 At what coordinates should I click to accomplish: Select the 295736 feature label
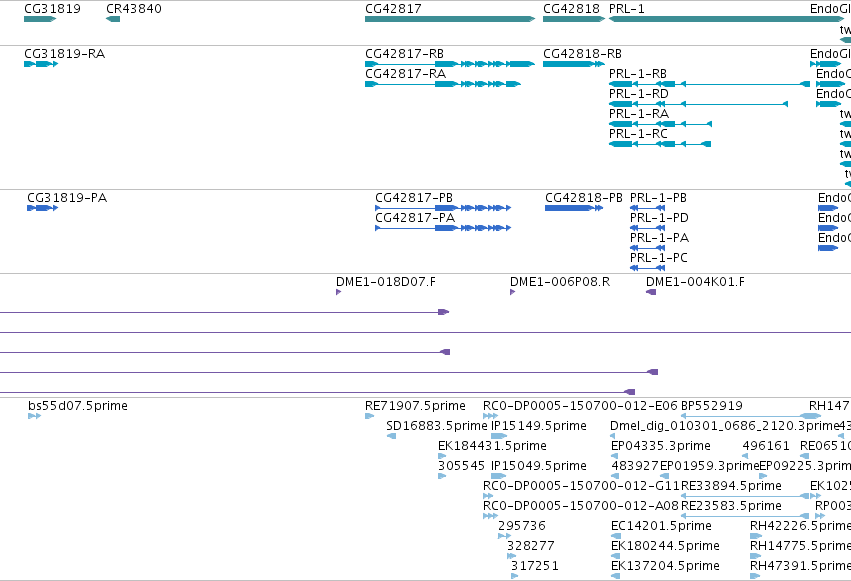(522, 527)
